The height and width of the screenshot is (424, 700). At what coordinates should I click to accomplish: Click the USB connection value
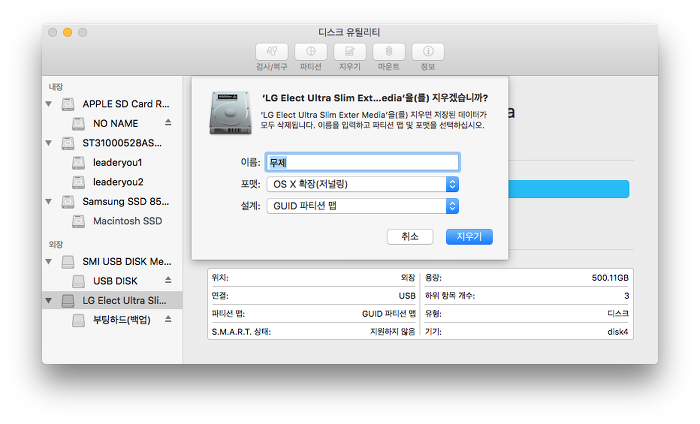407,296
